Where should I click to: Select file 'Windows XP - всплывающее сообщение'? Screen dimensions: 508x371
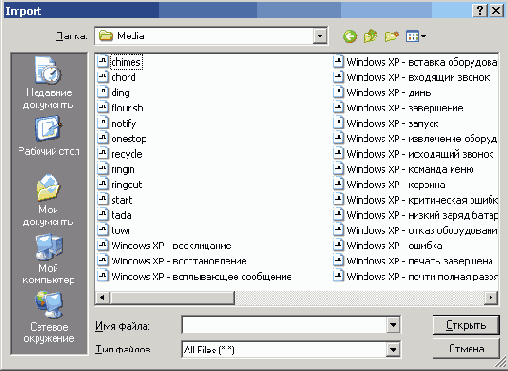pos(195,276)
